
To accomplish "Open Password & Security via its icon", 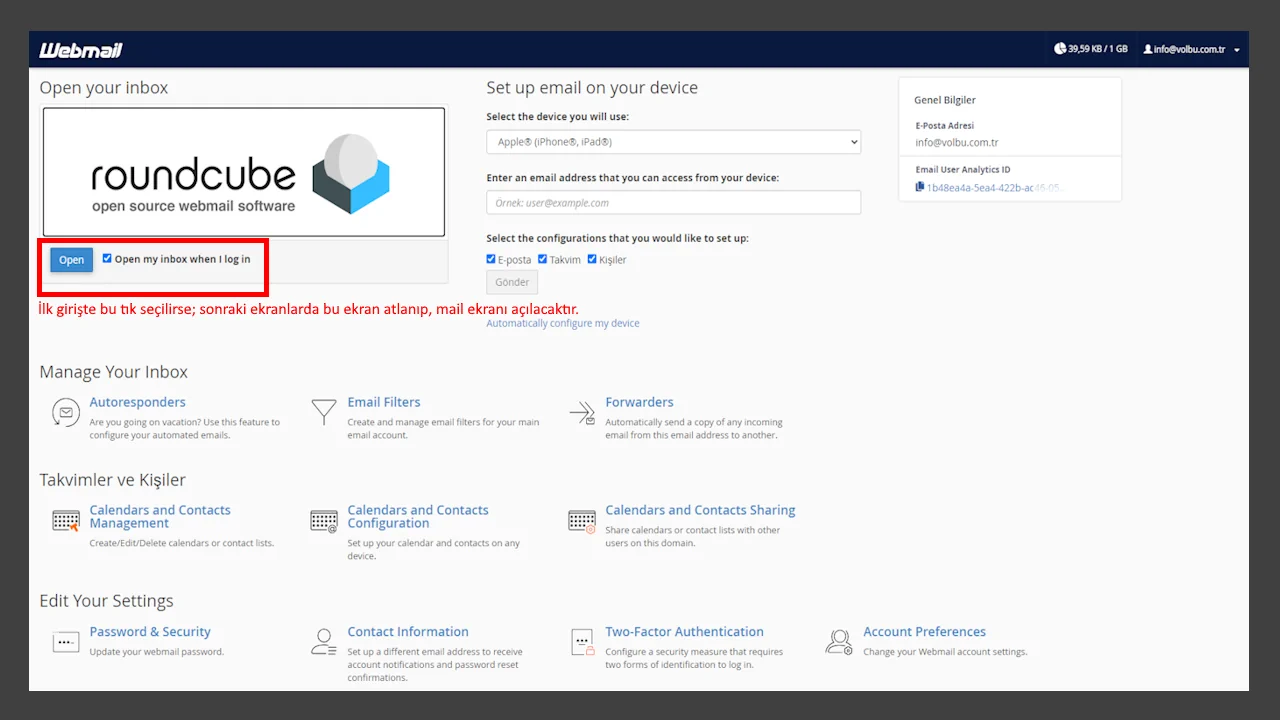I will point(64,641).
